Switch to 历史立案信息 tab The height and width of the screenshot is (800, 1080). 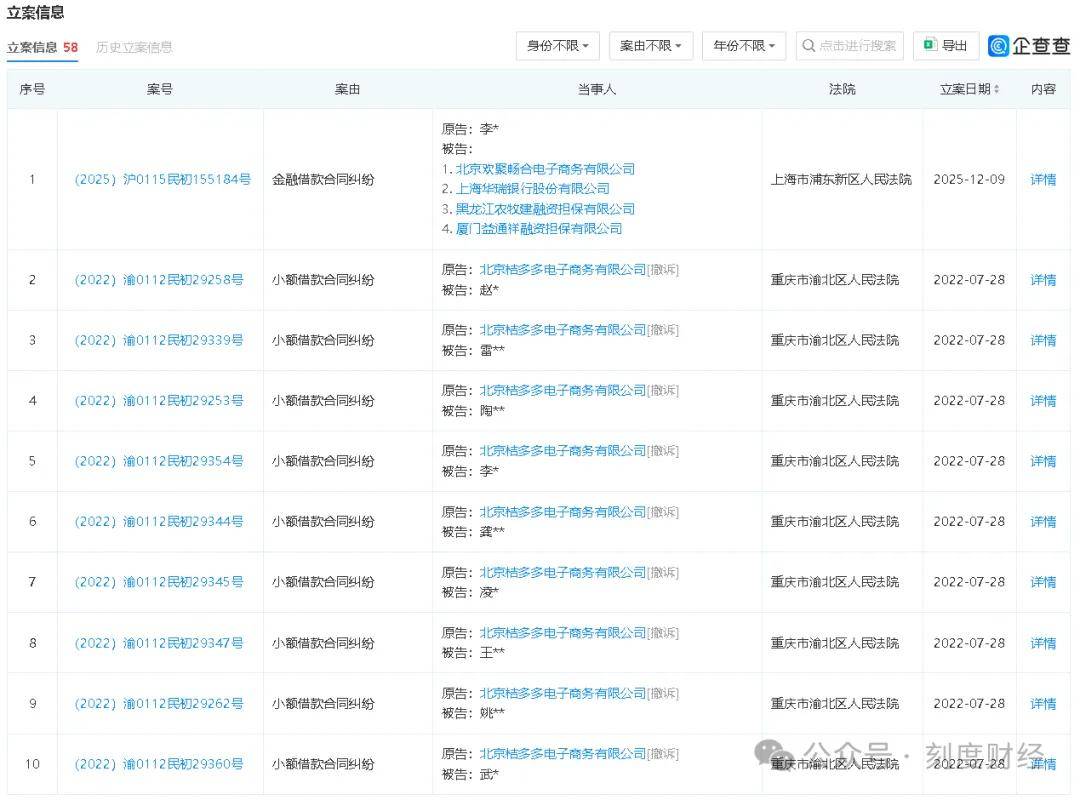pyautogui.click(x=134, y=48)
